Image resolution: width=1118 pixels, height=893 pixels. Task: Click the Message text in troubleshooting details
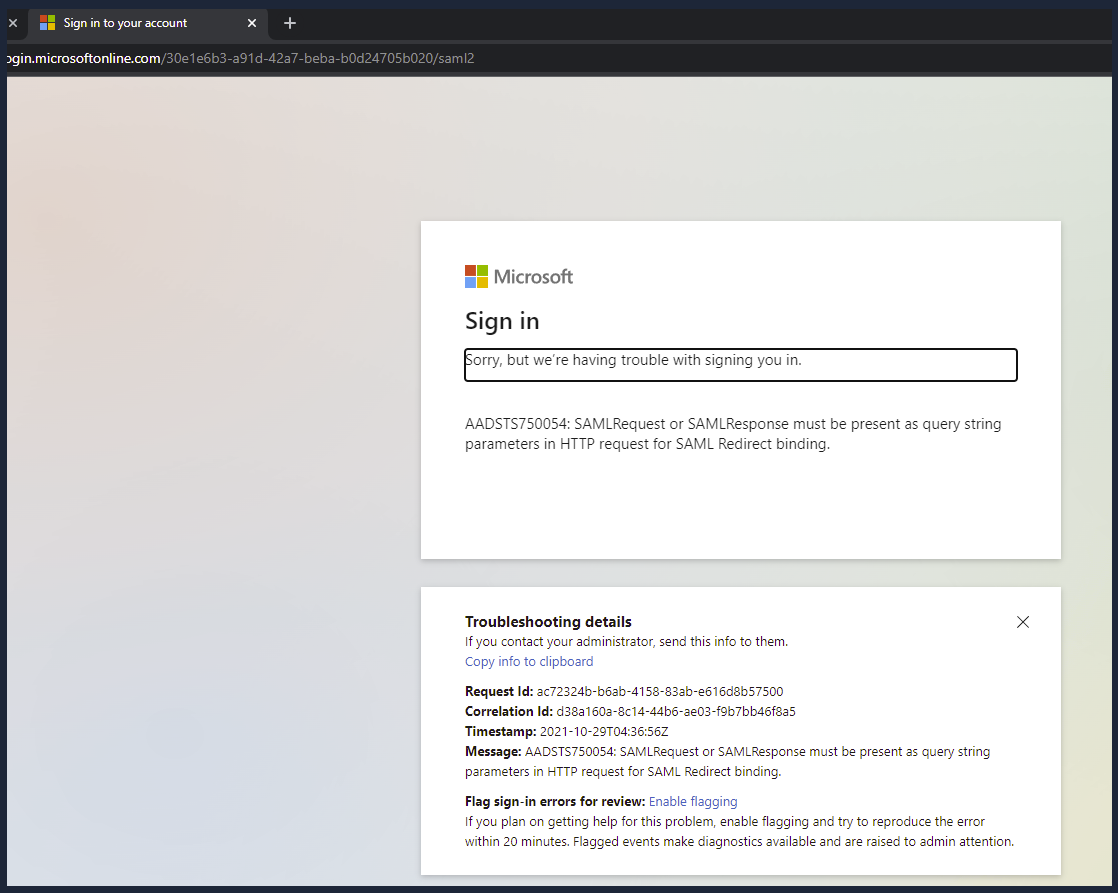[727, 761]
